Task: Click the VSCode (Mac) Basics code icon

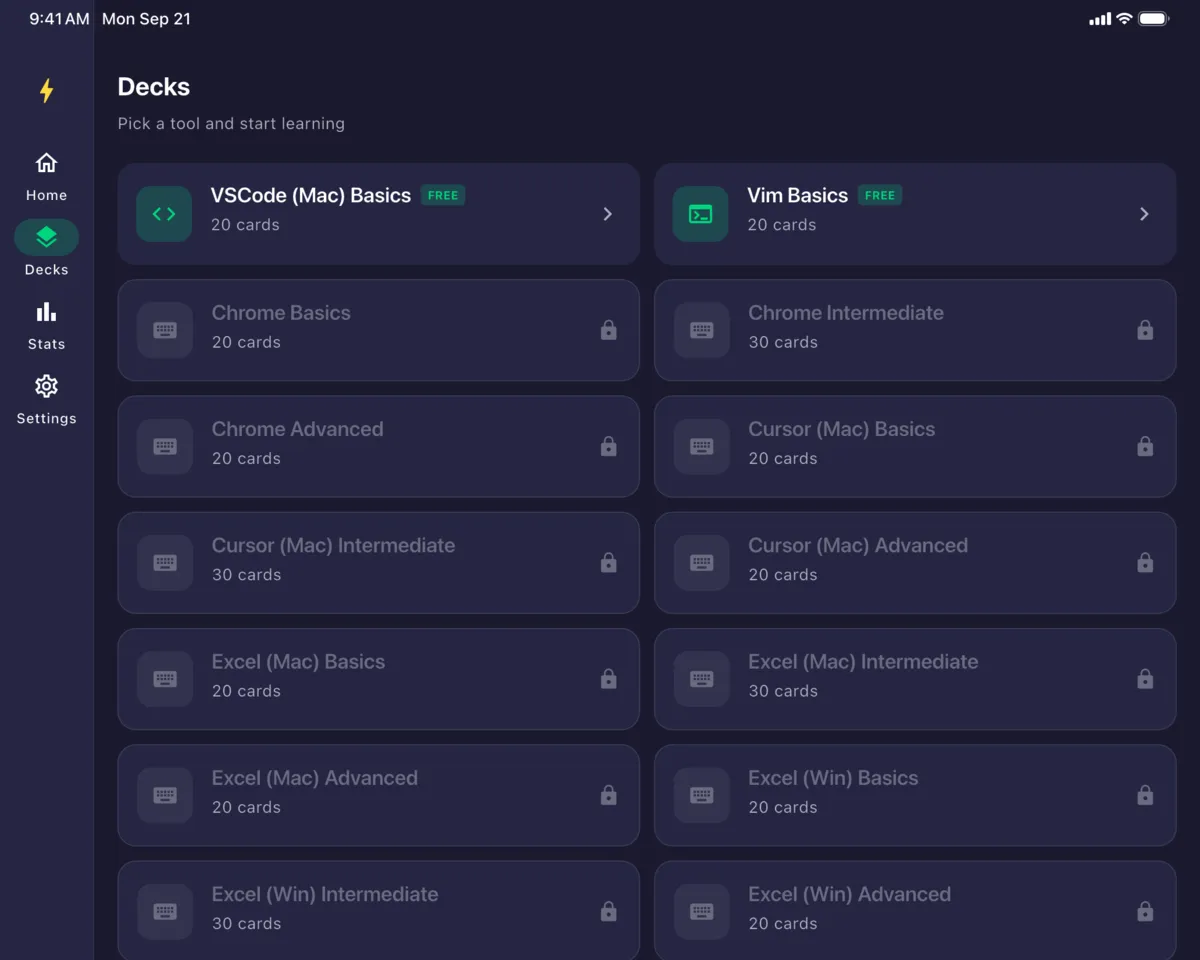Action: click(164, 214)
